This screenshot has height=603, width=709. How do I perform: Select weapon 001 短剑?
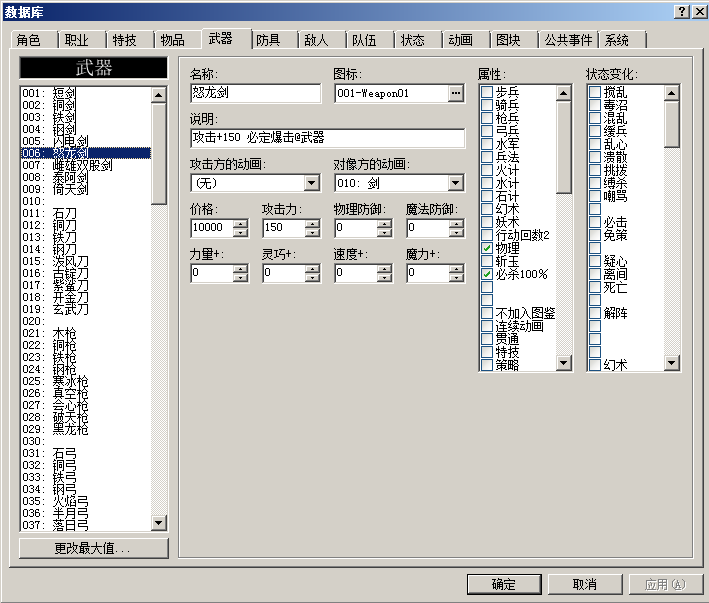click(86, 93)
